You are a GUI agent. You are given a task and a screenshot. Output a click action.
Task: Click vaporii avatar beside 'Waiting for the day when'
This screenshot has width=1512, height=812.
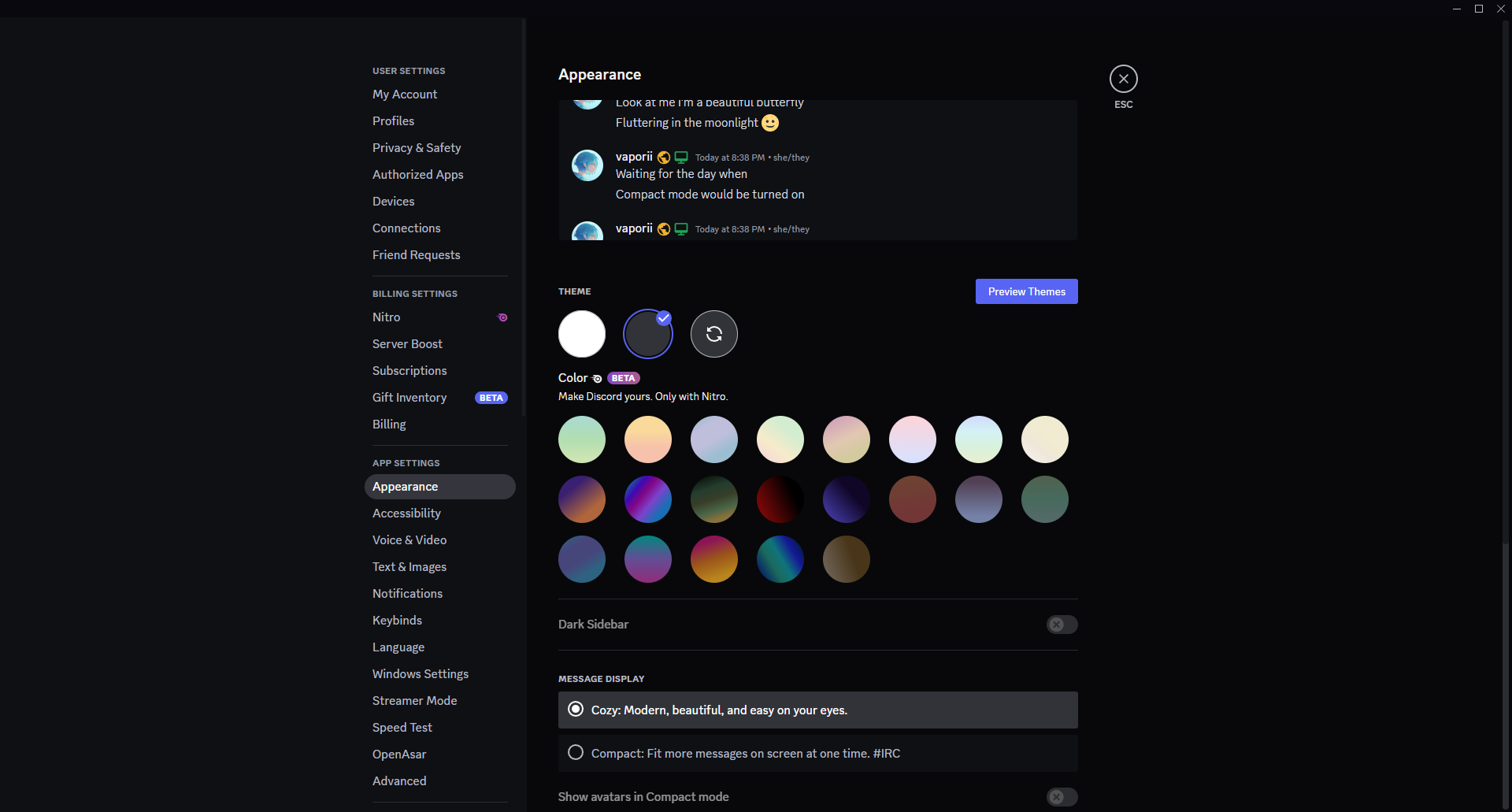[587, 165]
